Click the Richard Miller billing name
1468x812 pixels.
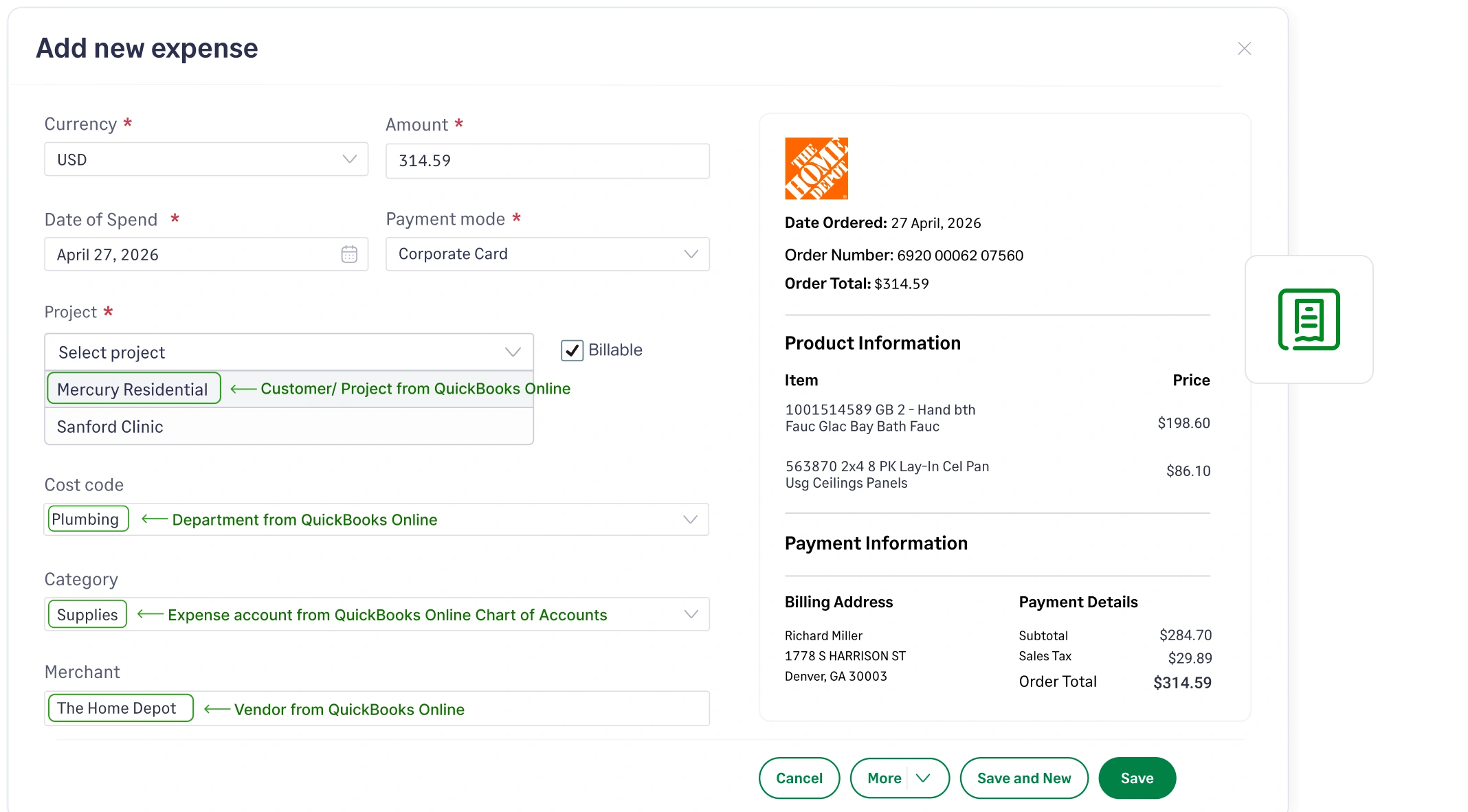(823, 635)
